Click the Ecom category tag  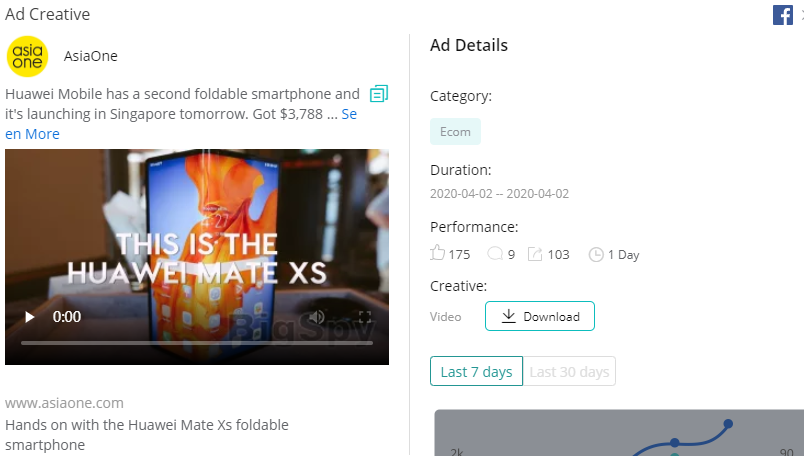(x=455, y=131)
